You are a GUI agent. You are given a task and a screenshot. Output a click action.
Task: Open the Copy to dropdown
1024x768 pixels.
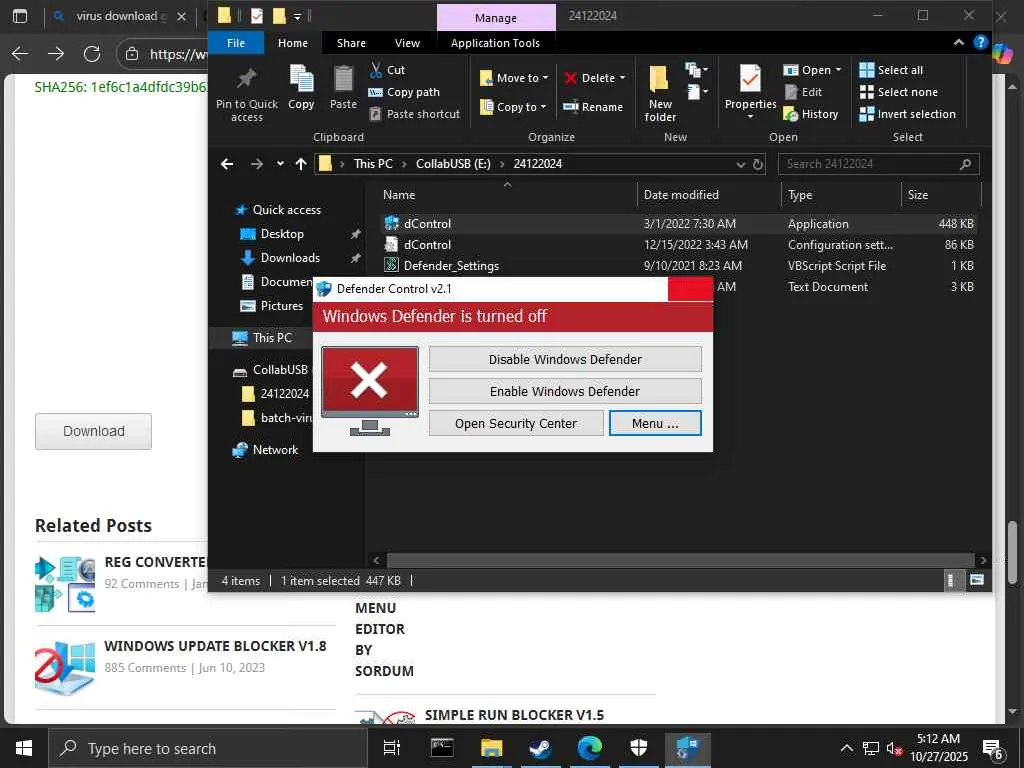[x=513, y=106]
